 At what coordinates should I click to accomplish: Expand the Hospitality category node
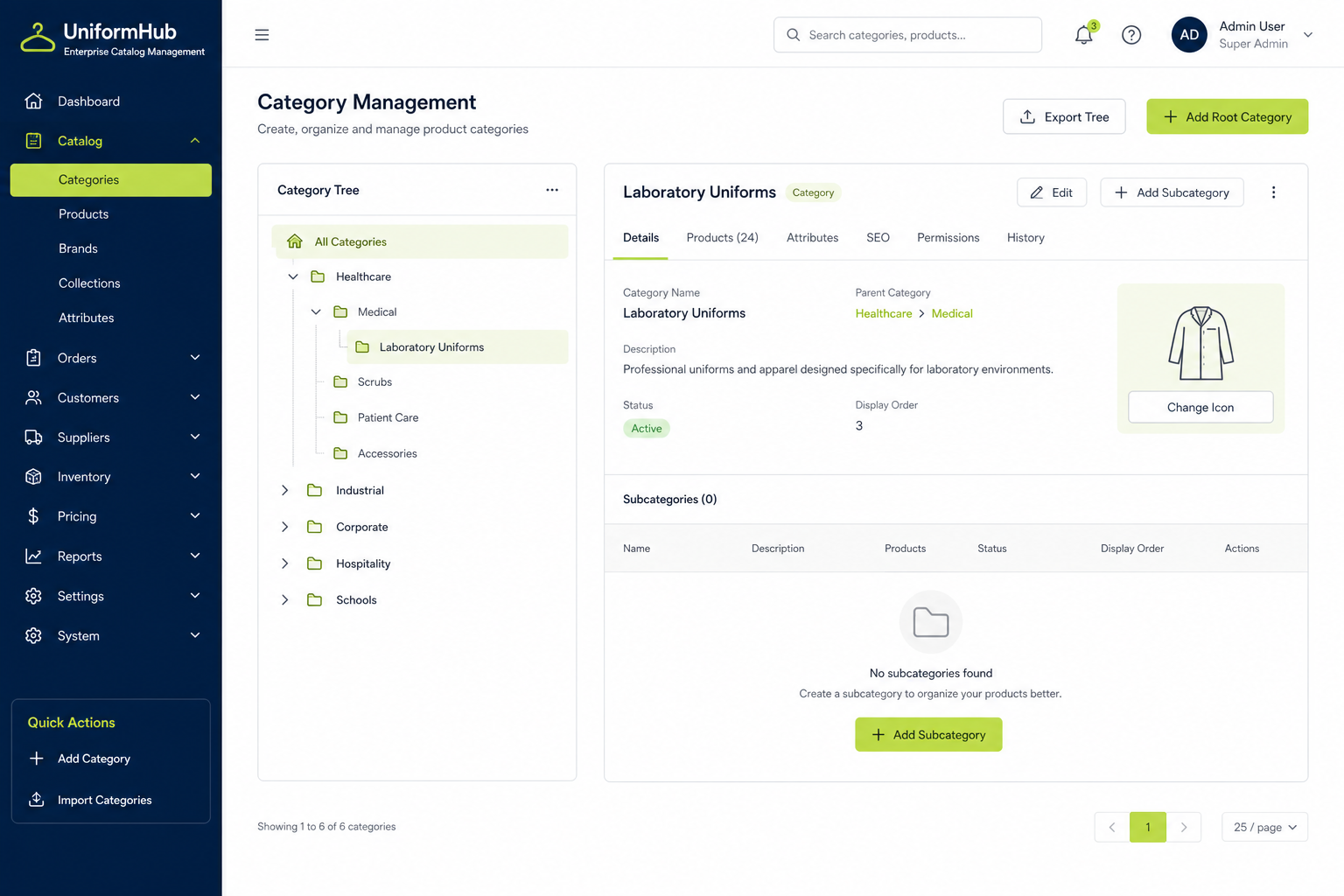pos(284,563)
